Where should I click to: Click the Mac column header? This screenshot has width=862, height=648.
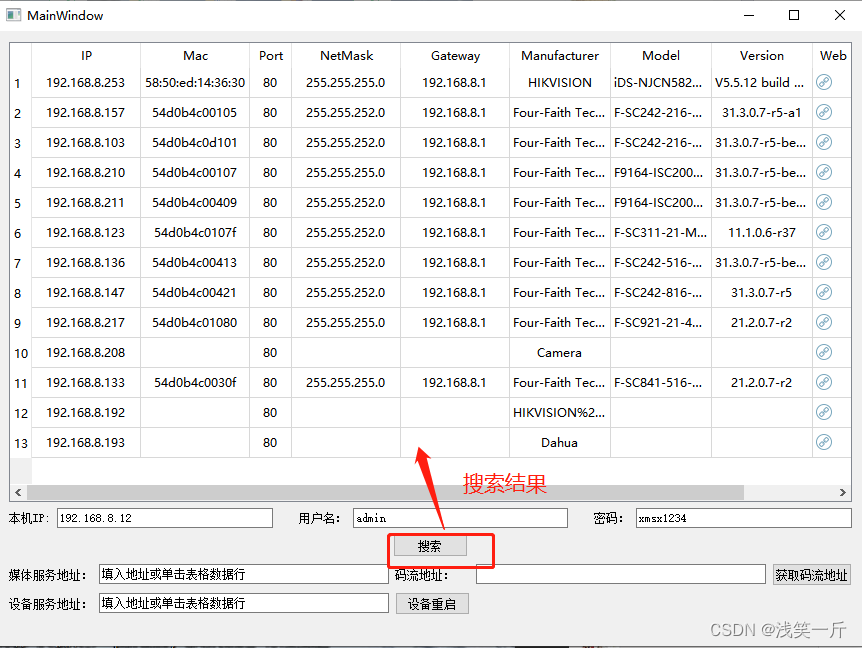click(195, 56)
